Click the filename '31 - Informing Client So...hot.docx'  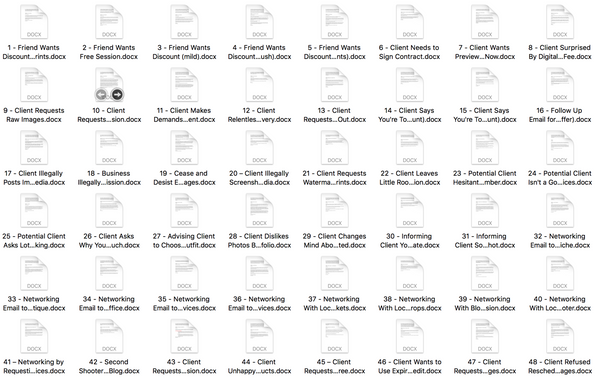point(485,241)
